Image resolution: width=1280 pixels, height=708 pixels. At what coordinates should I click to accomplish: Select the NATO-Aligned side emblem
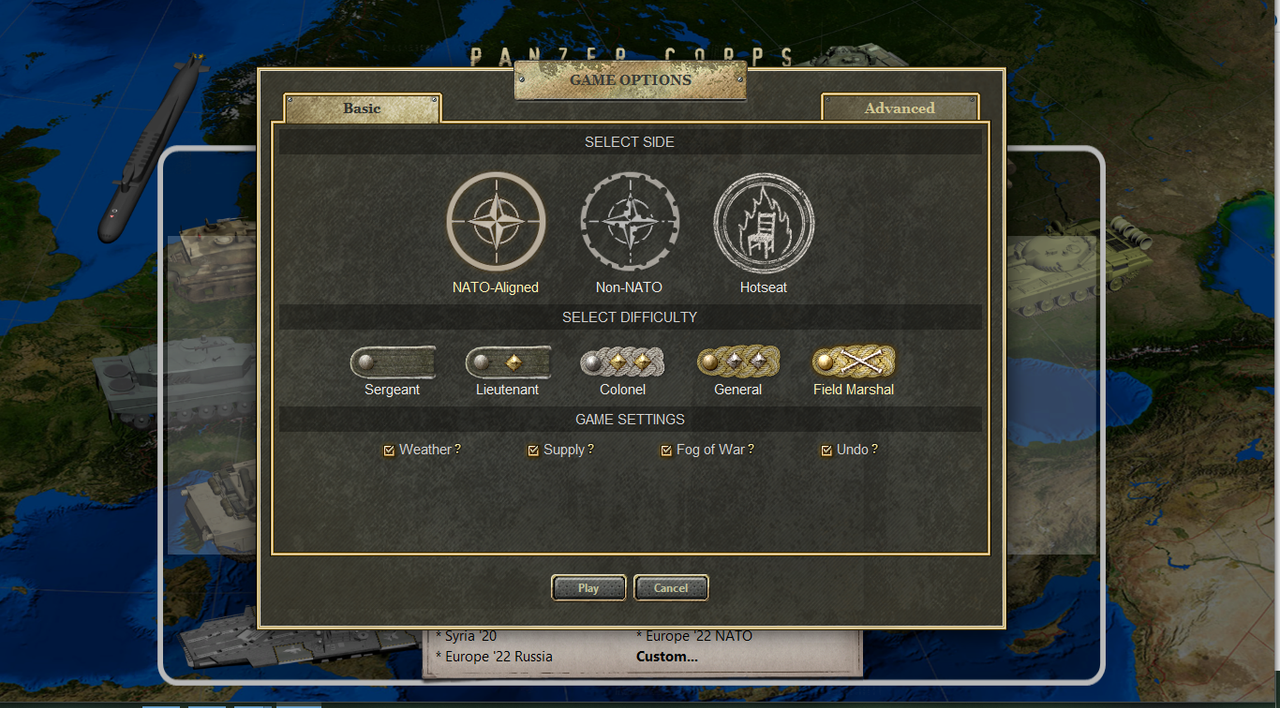(496, 222)
